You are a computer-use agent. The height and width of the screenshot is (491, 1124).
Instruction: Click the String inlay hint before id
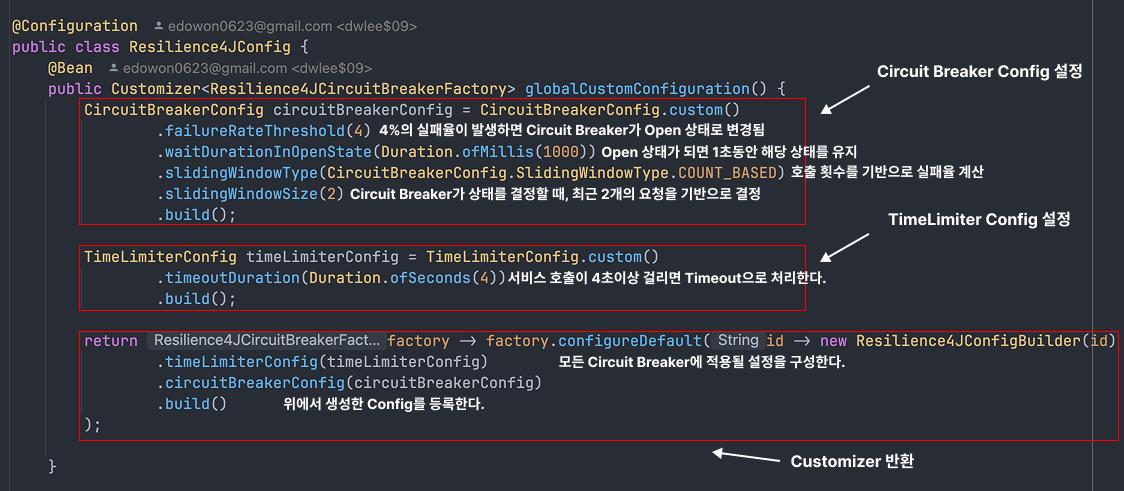(738, 340)
